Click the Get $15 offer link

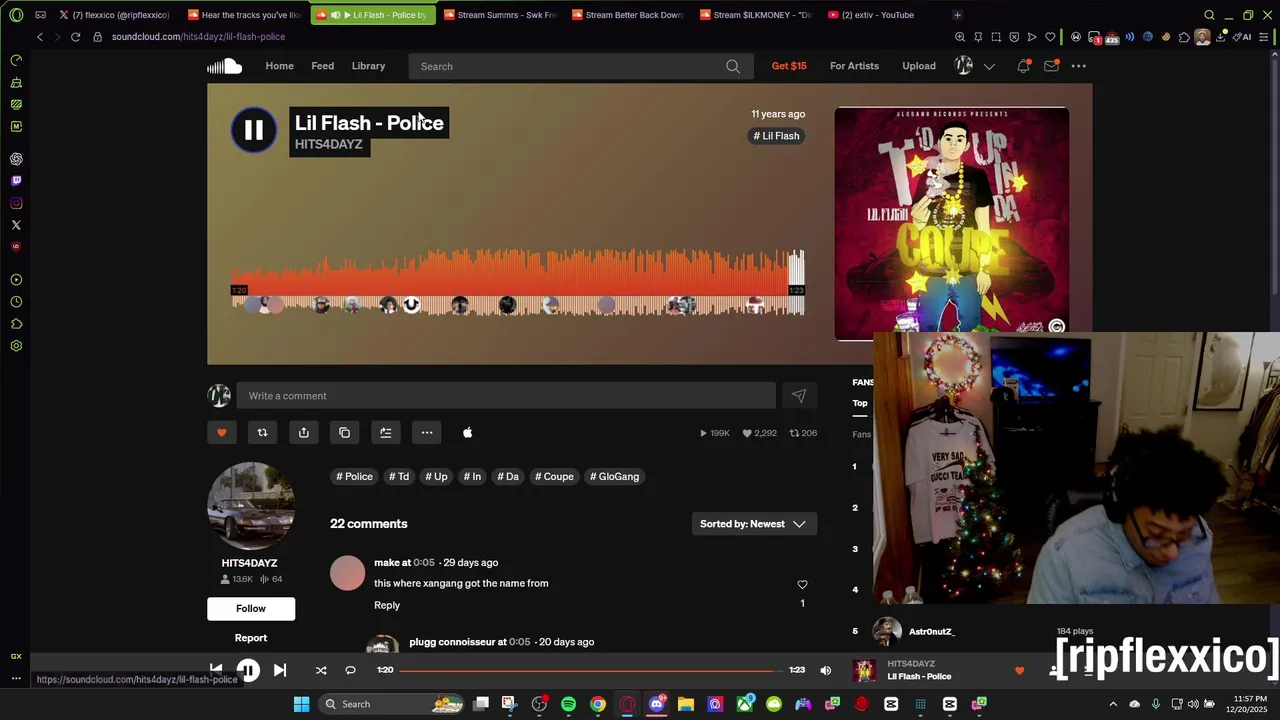pyautogui.click(x=789, y=66)
